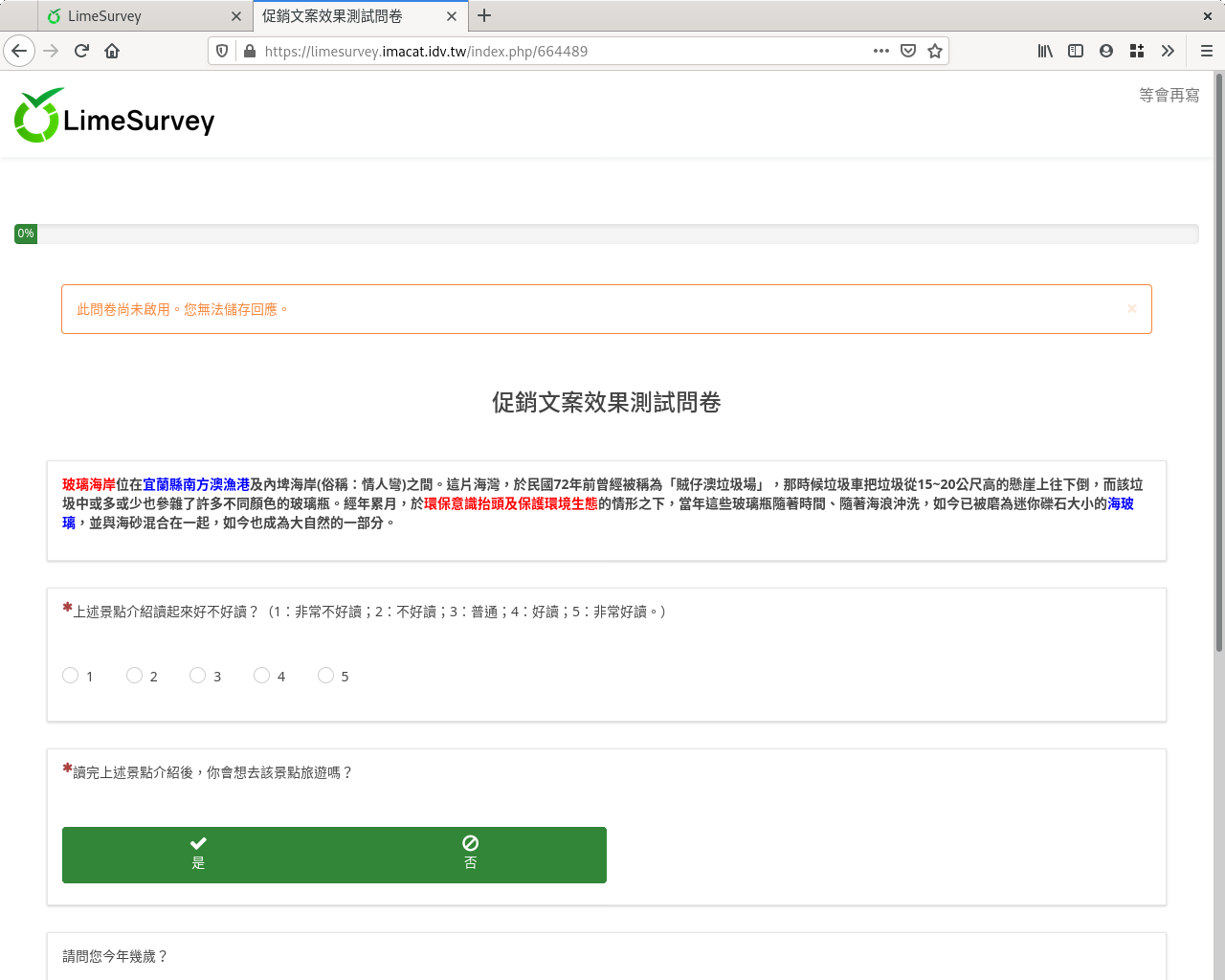The width and height of the screenshot is (1225, 980).
Task: Bookmark this page with the star
Action: click(x=935, y=51)
